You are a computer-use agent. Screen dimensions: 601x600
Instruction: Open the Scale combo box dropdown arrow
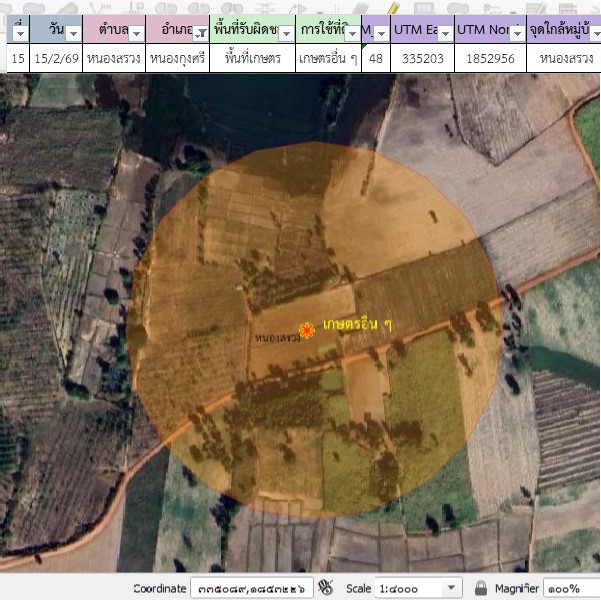pos(452,588)
